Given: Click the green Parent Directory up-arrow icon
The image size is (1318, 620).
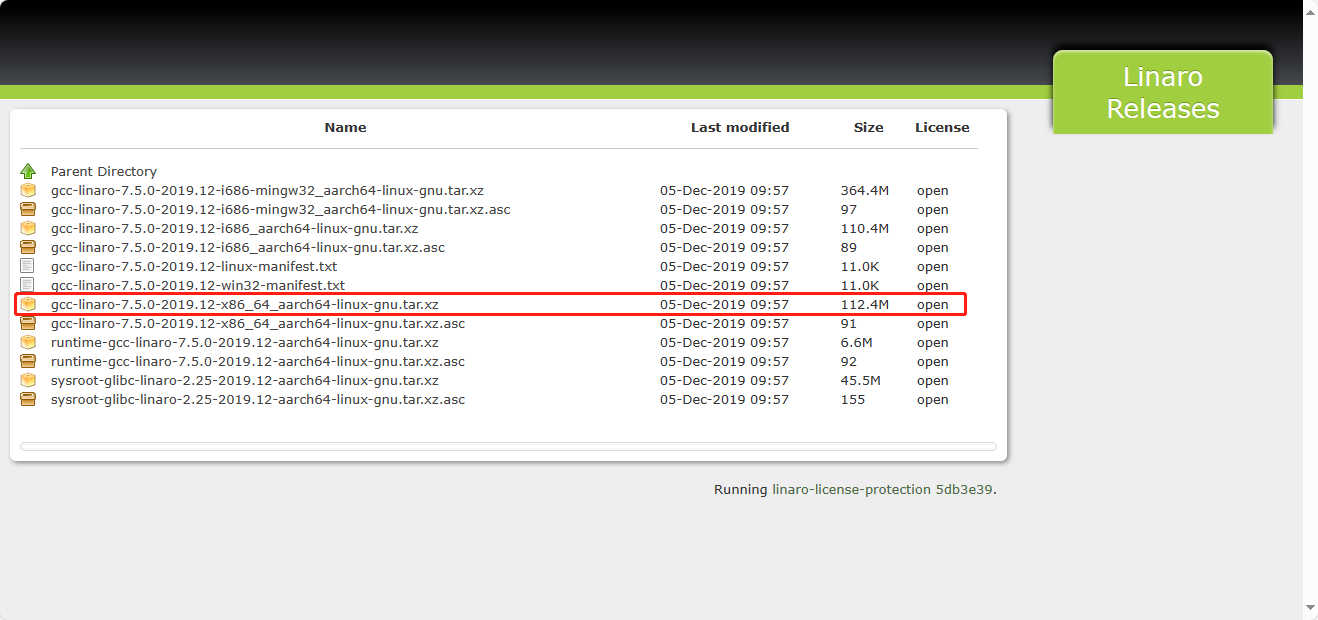Looking at the screenshot, I should pos(28,171).
